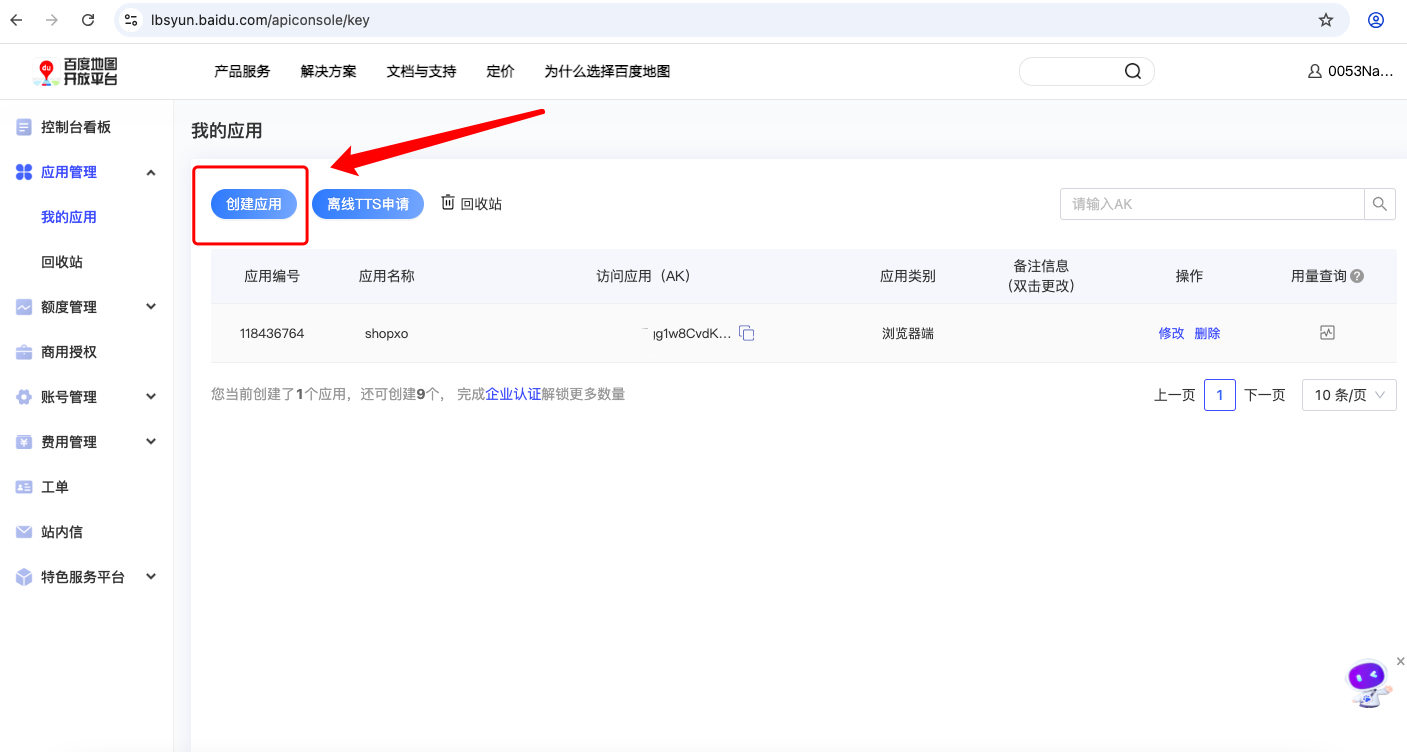The image size is (1407, 752).
Task: Open the 定价 menu item
Action: (x=500, y=71)
